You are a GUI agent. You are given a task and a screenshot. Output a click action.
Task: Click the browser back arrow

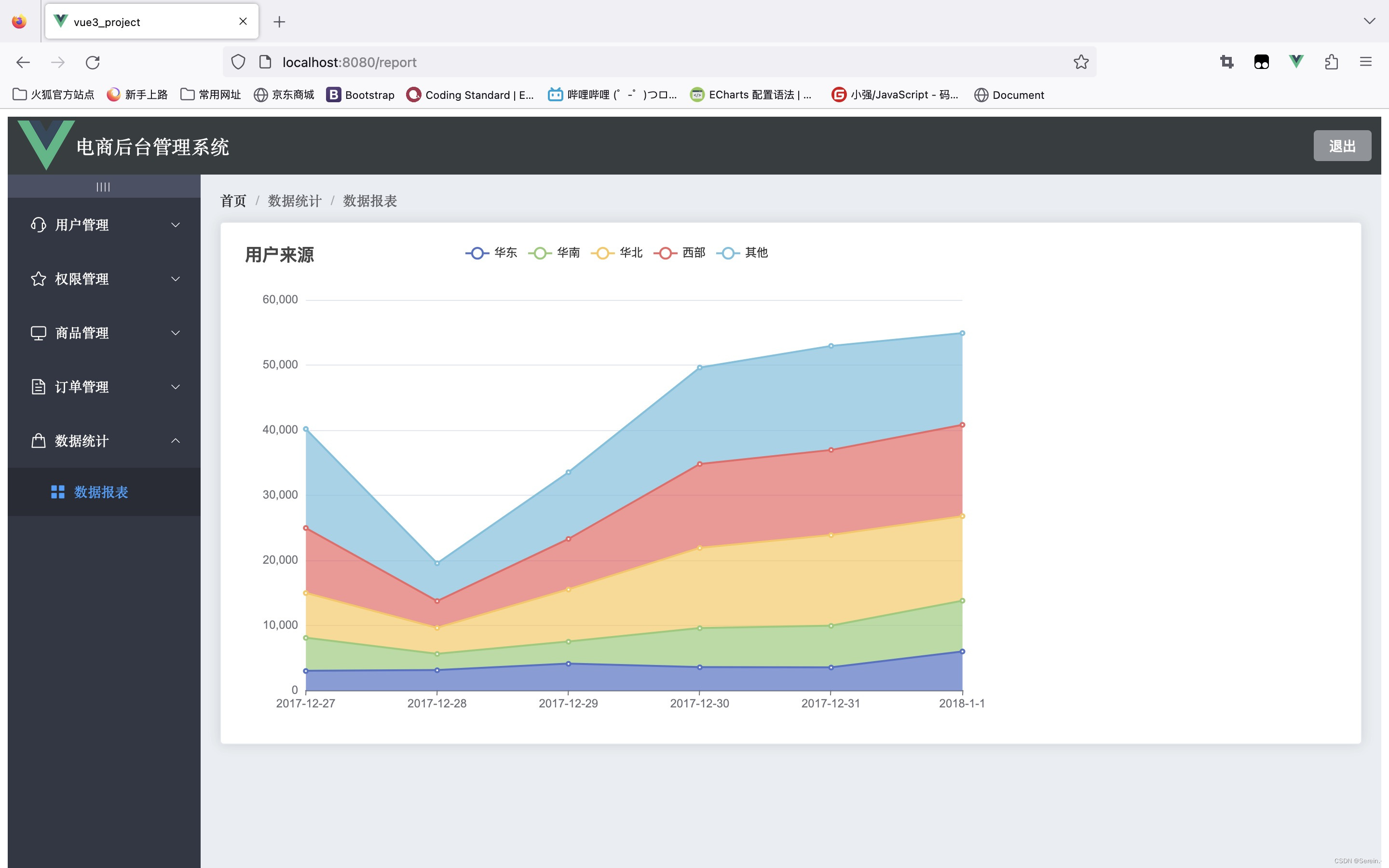coord(23,62)
